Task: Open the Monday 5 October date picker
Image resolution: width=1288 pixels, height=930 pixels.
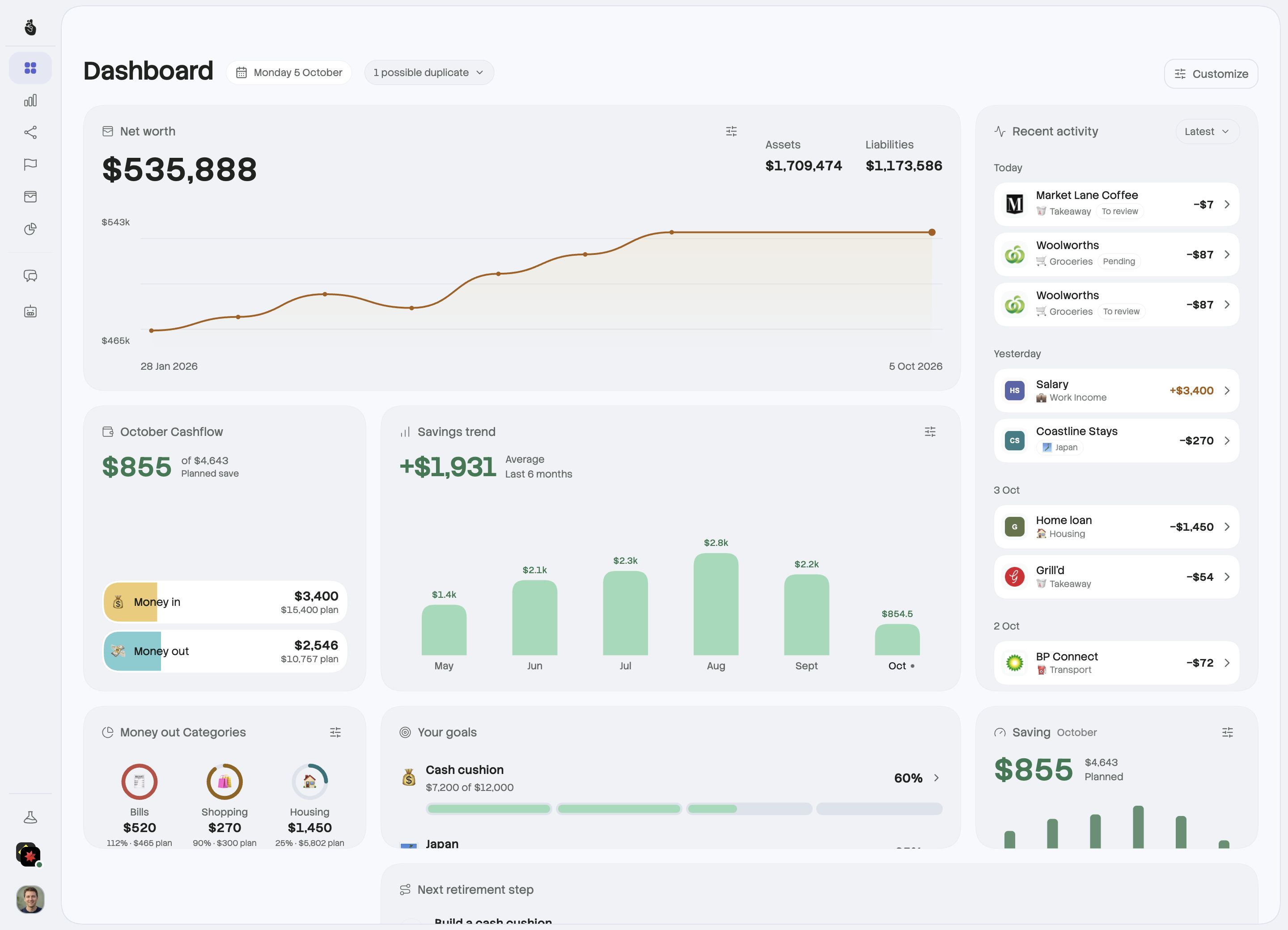Action: click(289, 73)
